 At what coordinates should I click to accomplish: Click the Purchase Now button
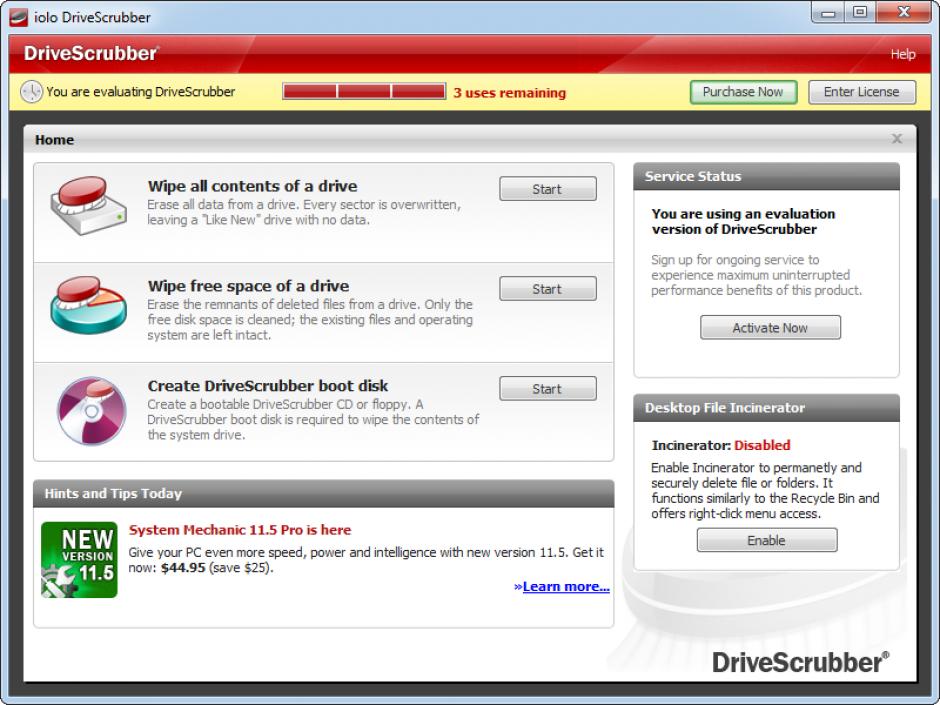[x=743, y=92]
